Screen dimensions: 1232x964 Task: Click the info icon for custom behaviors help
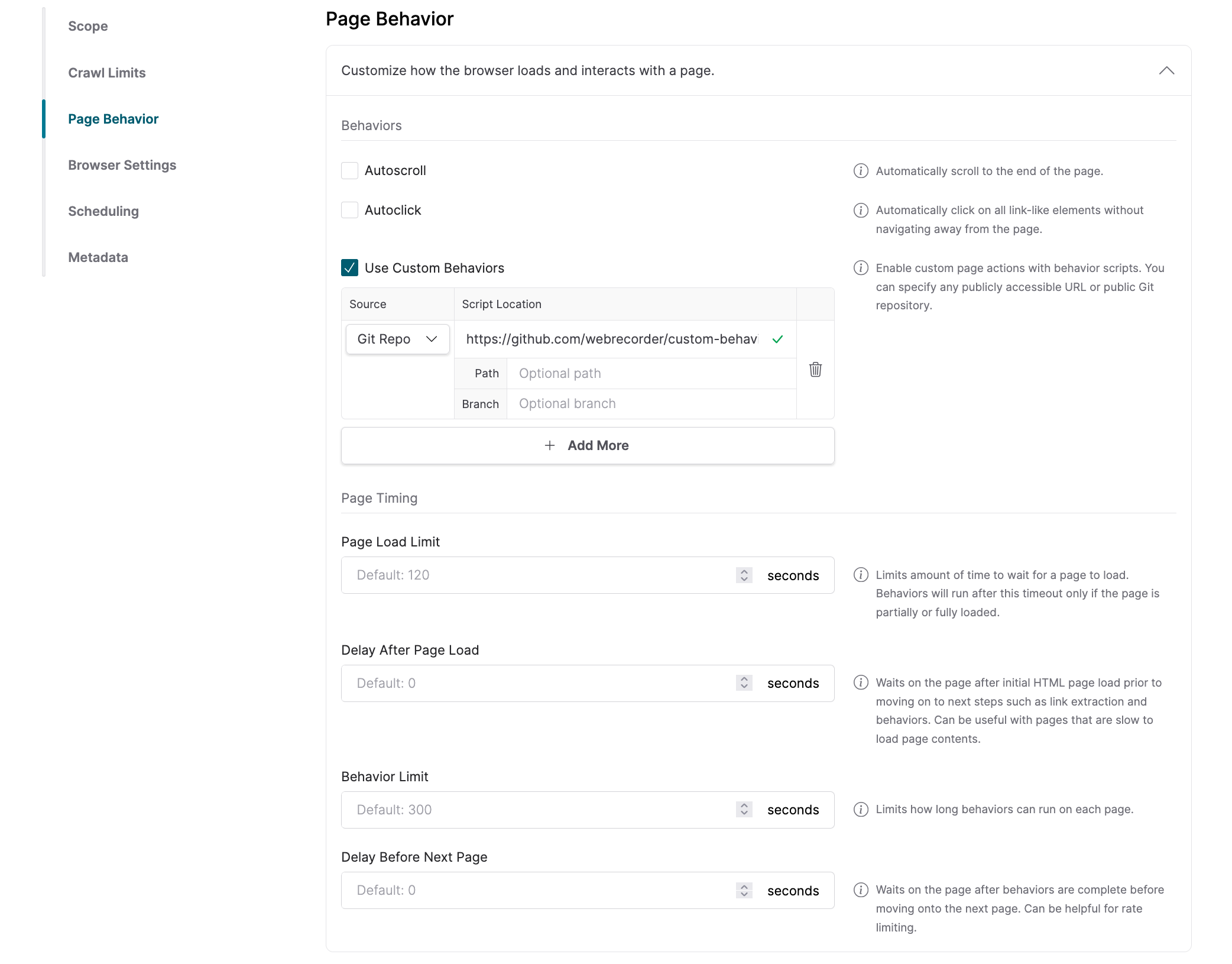(861, 268)
